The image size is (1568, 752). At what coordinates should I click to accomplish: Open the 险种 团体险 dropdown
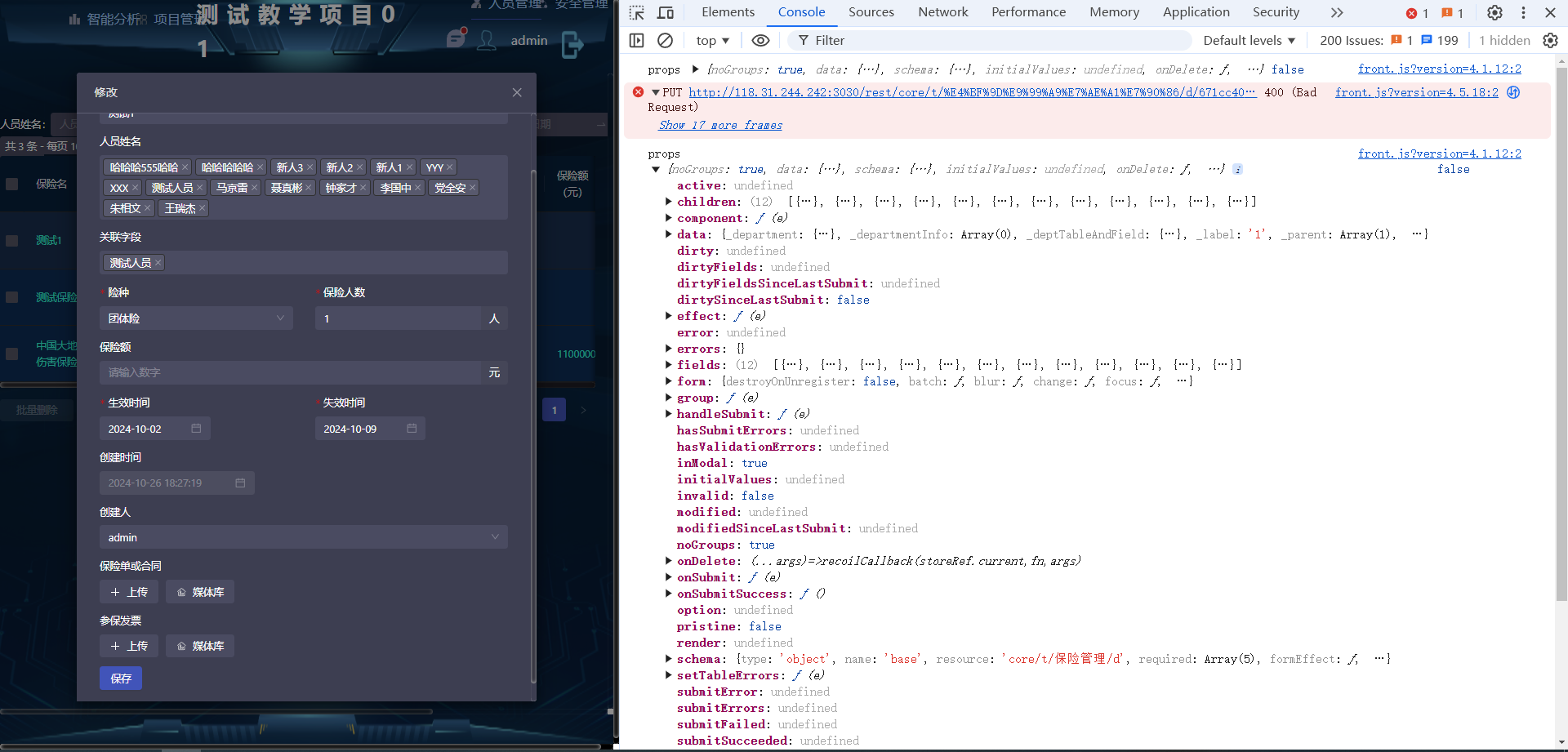tap(196, 318)
